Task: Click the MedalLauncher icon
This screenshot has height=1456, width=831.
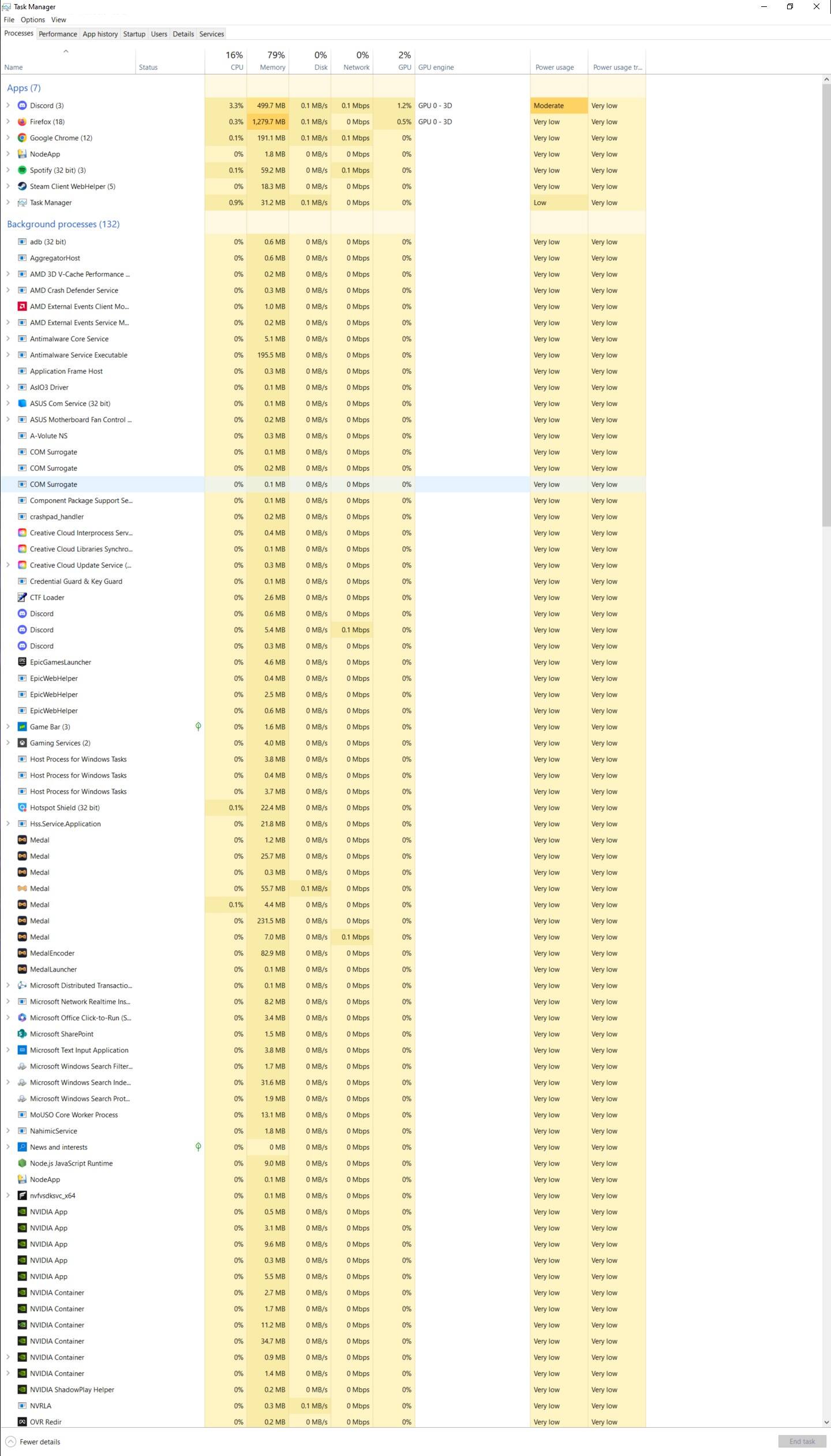Action: coord(22,969)
